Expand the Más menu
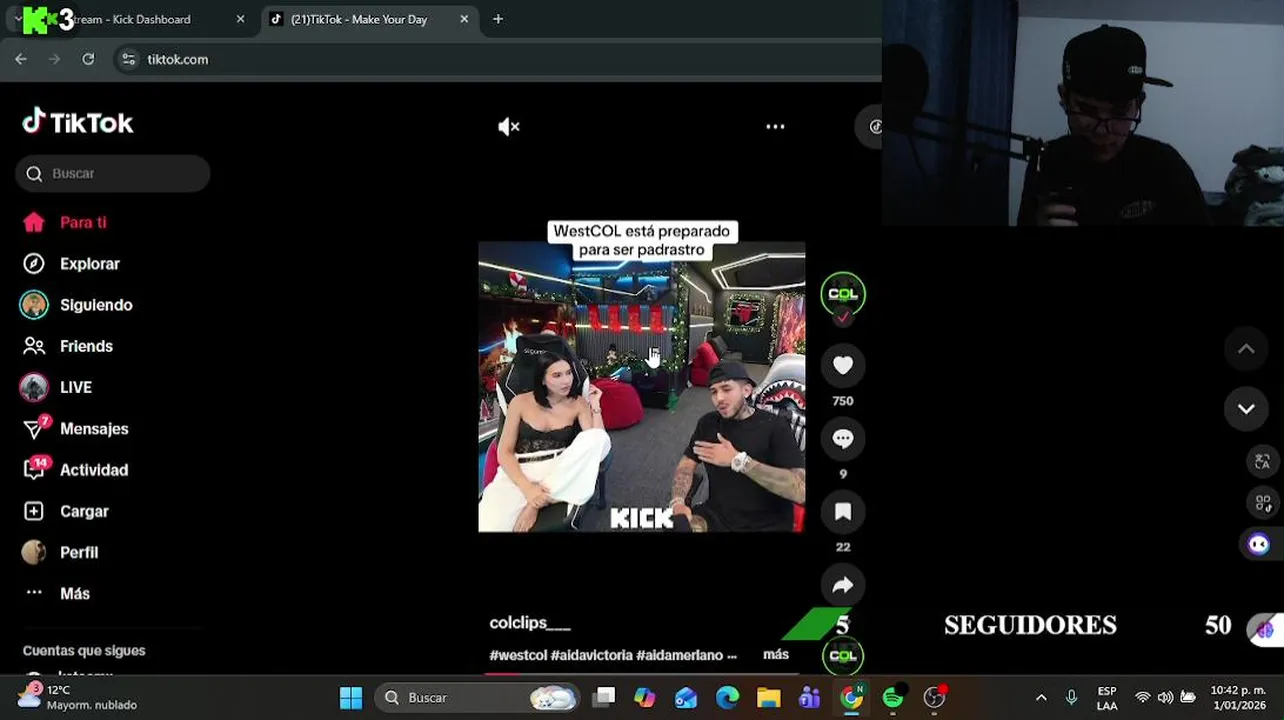The height and width of the screenshot is (720, 1284). click(75, 593)
